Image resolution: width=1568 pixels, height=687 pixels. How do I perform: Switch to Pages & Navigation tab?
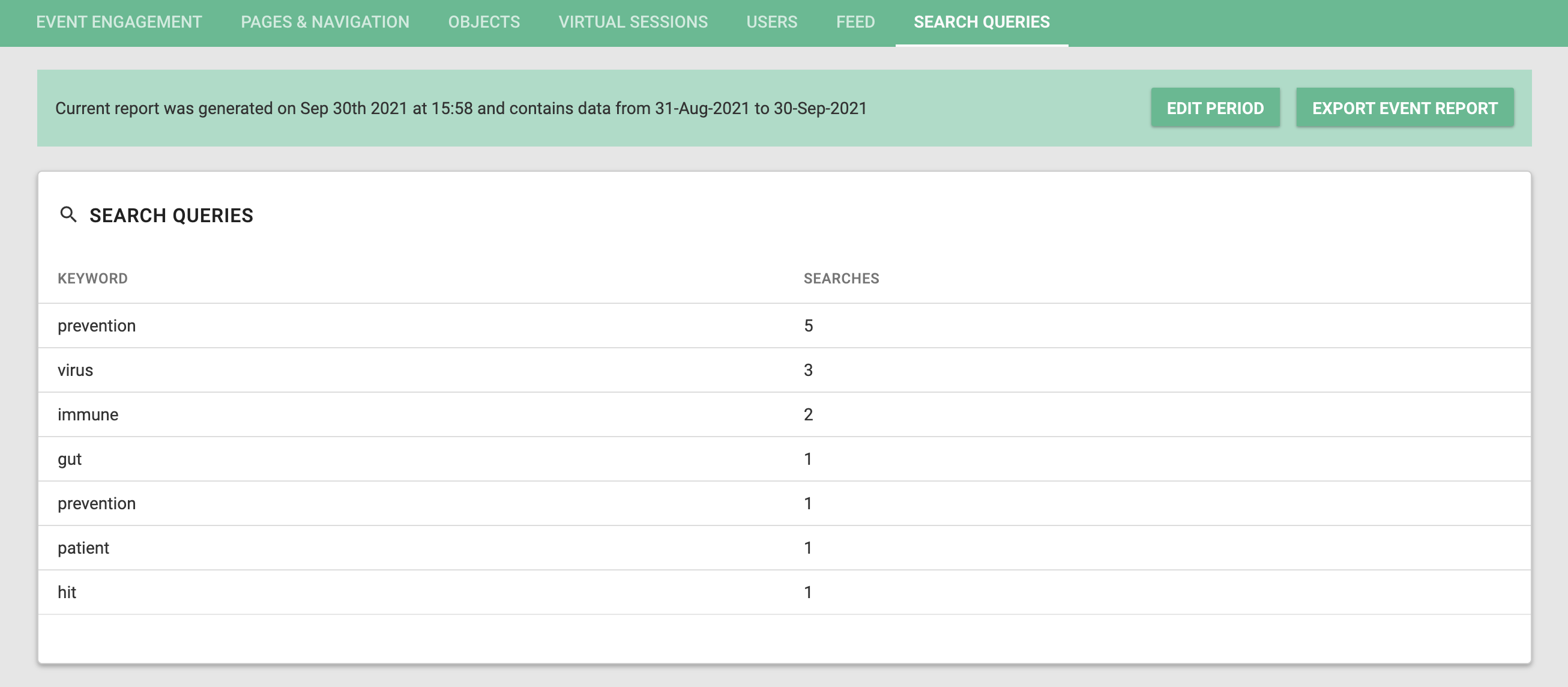point(325,22)
